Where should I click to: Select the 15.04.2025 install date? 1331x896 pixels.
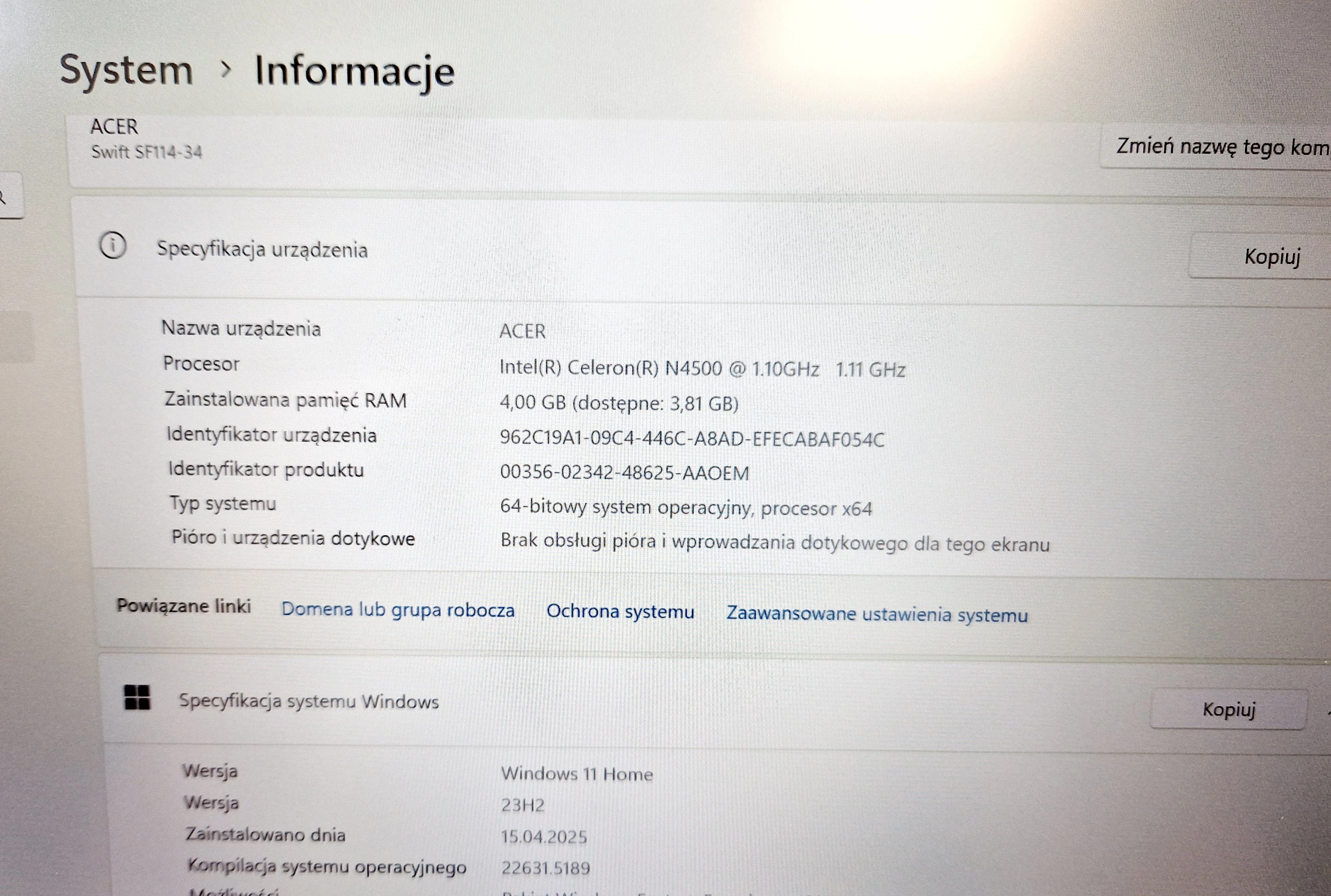click(x=544, y=837)
